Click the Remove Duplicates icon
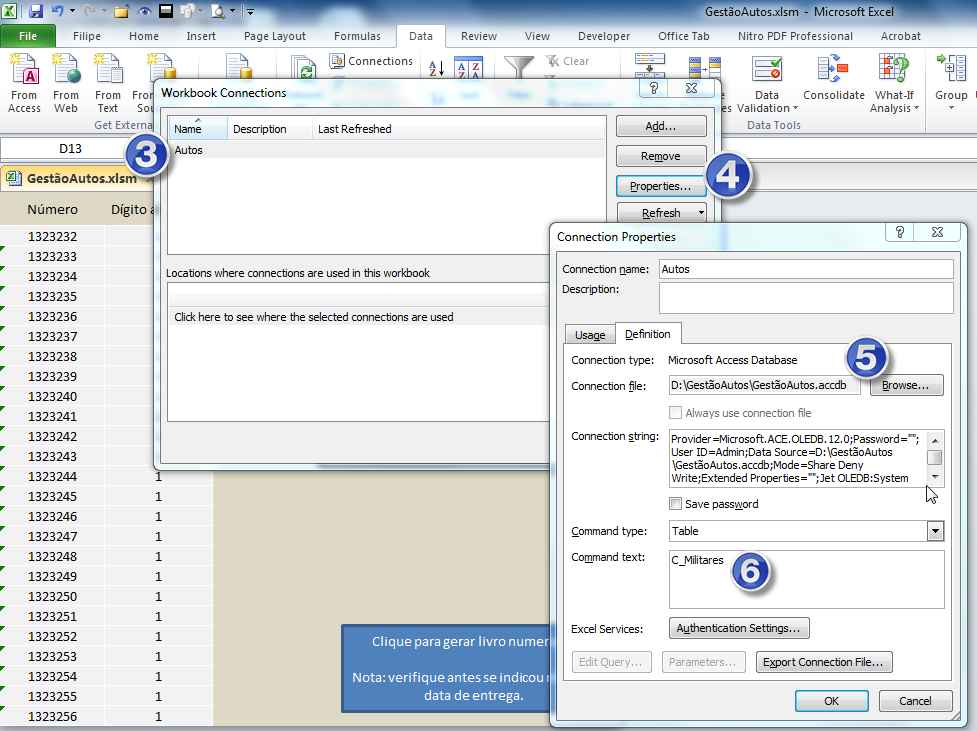The image size is (977, 731). (x=705, y=67)
